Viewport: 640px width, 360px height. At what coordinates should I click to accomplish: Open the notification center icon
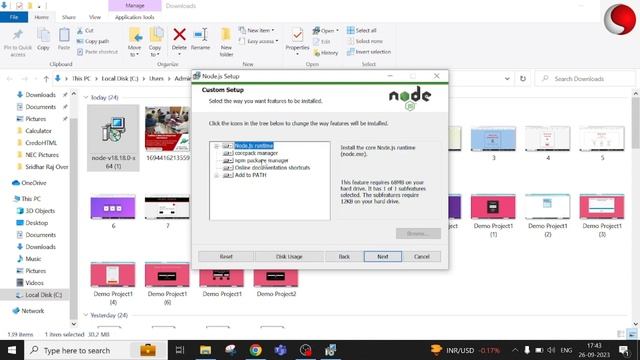click(x=624, y=350)
